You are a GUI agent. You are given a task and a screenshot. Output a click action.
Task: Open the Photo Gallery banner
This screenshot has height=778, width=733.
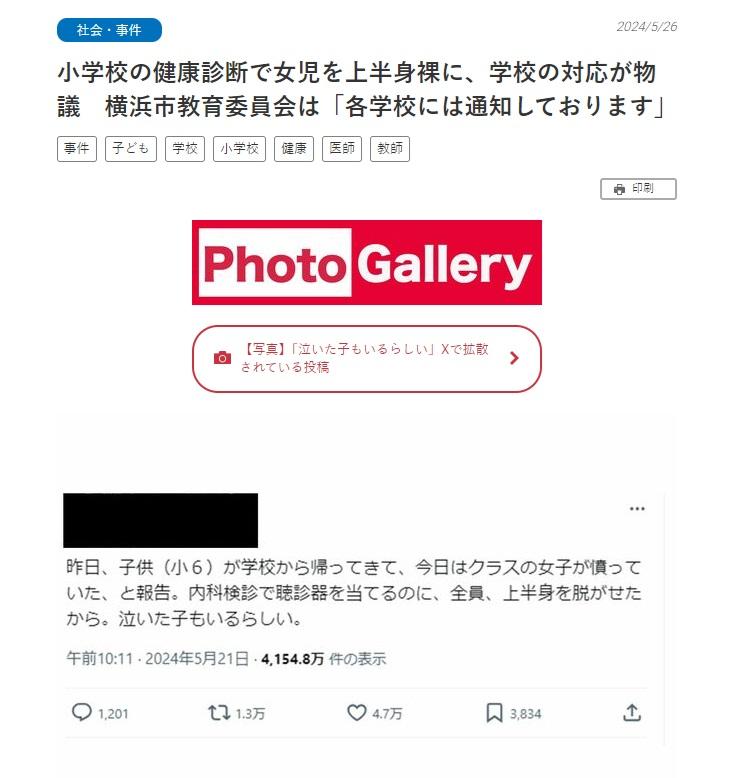click(367, 262)
